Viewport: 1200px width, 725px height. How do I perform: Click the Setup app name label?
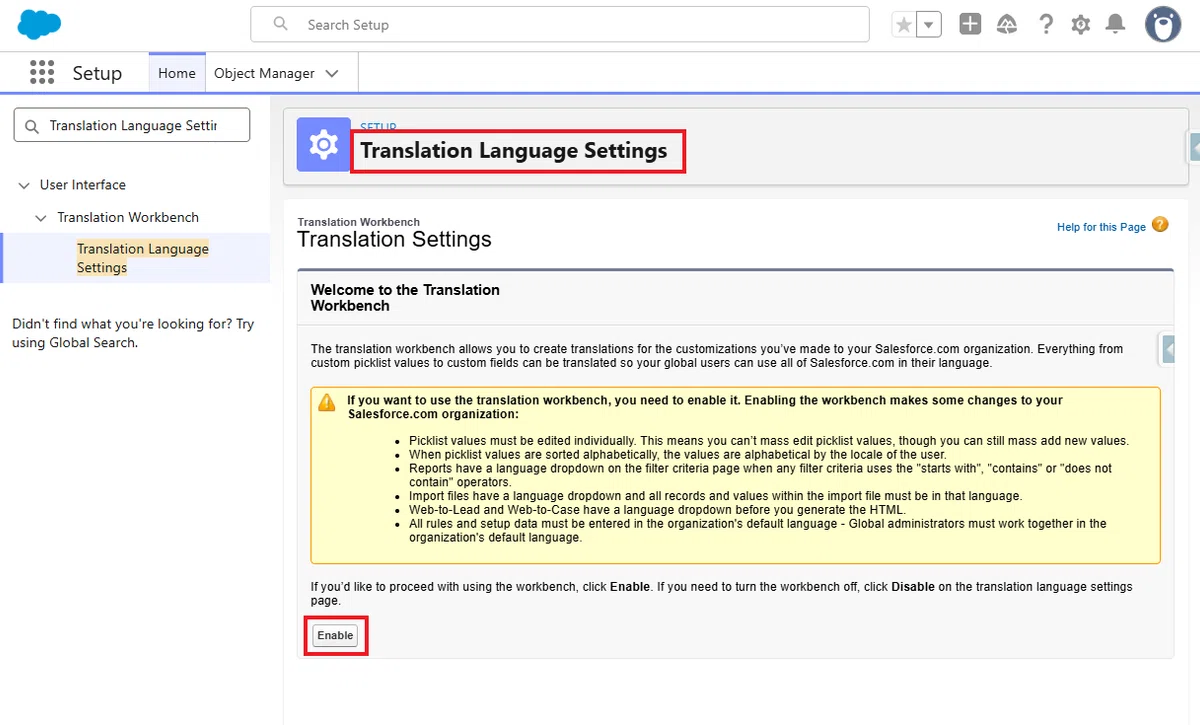(x=97, y=73)
